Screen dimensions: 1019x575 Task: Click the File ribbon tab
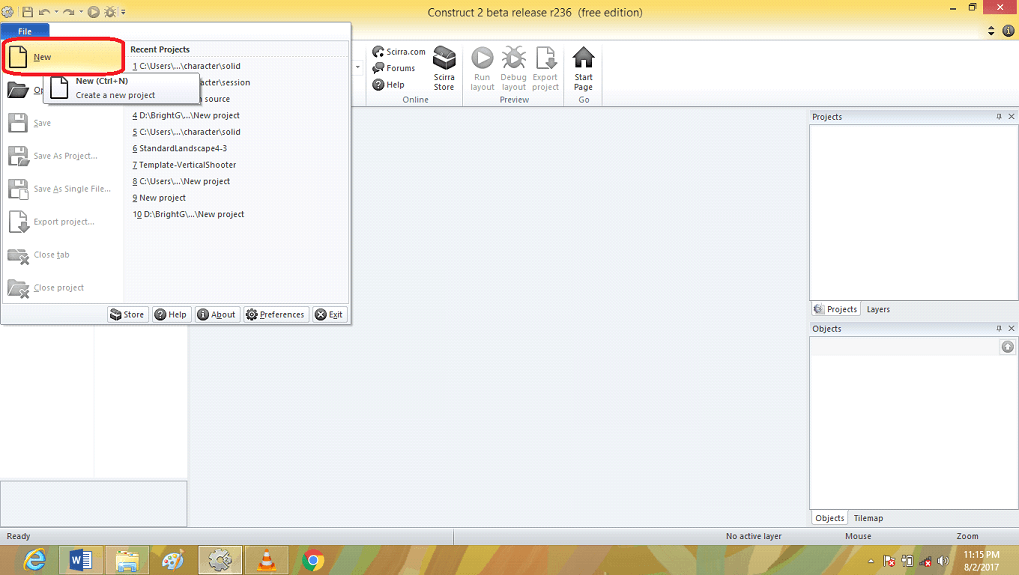[x=25, y=31]
